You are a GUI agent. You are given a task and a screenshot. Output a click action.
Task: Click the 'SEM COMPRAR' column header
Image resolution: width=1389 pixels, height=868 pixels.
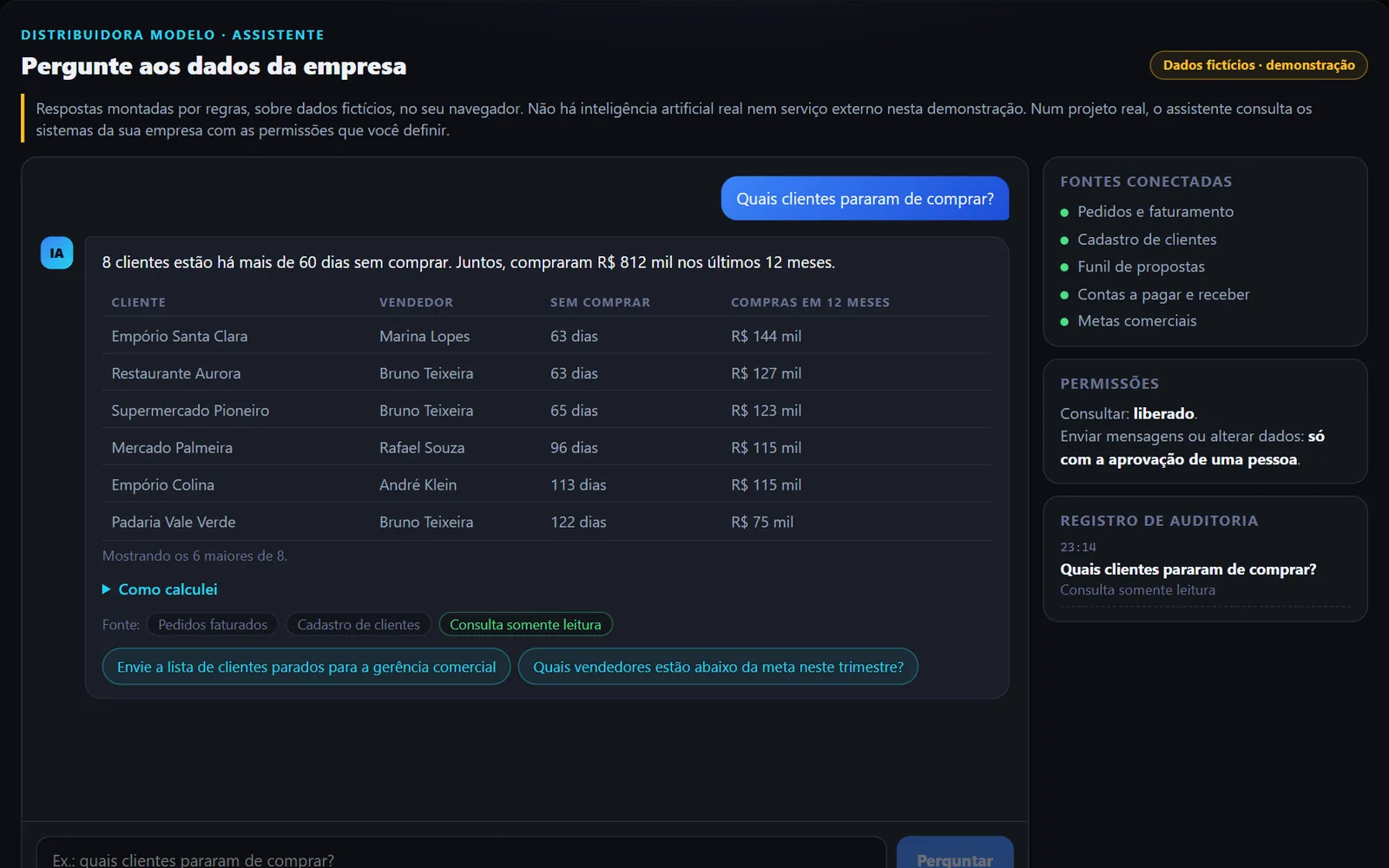(x=600, y=302)
